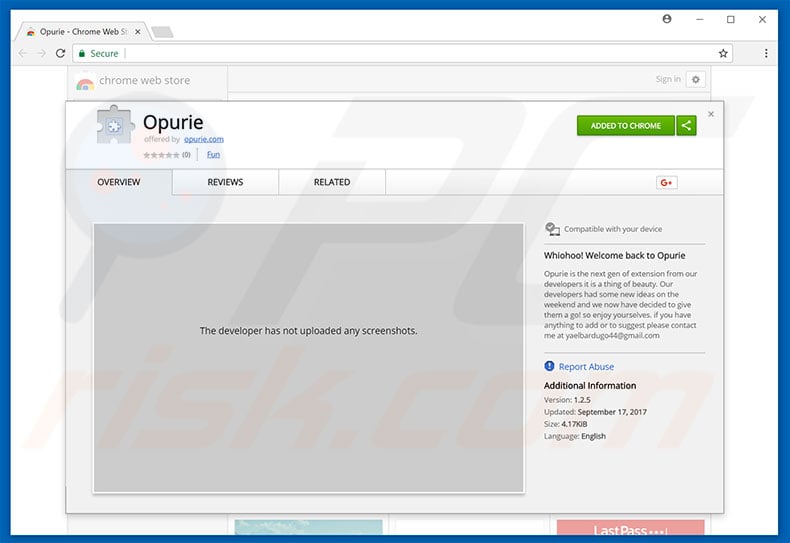
Task: Open the Chrome profile avatar icon
Action: pos(667,19)
